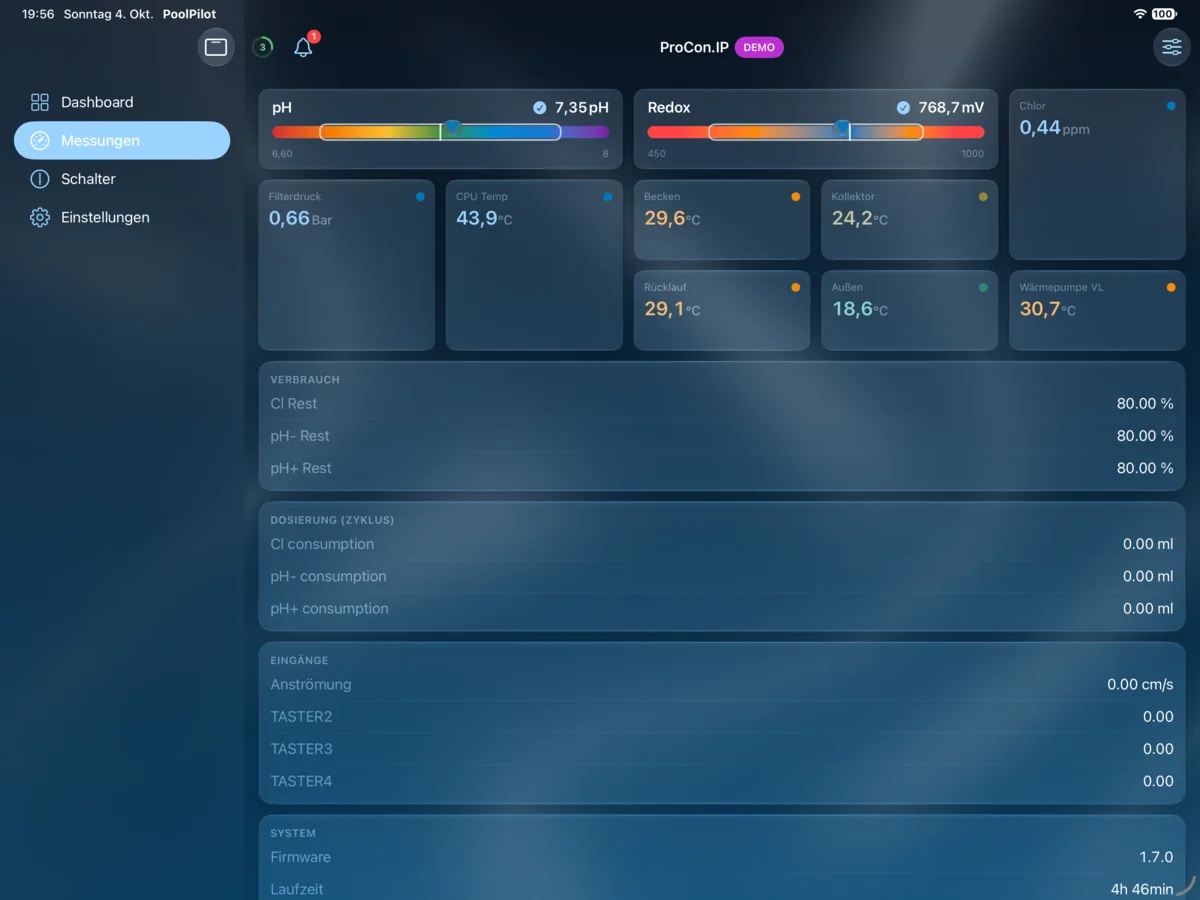Click the Redox range slider bar
Image resolution: width=1200 pixels, height=900 pixels.
coord(816,132)
